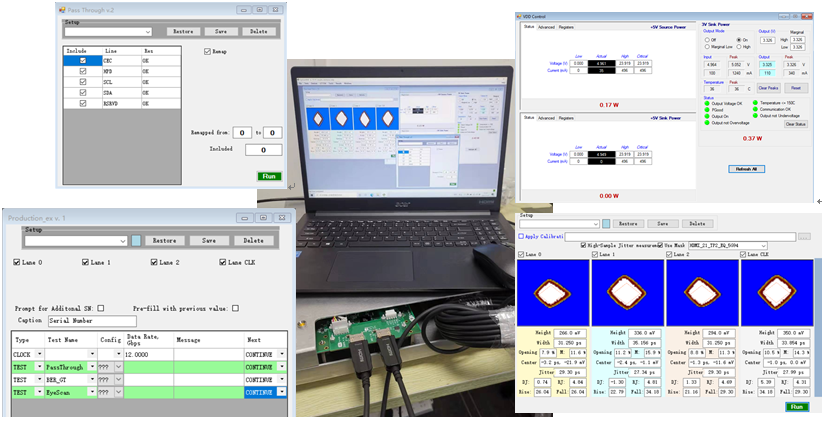Switch to Advanced tab in source power panel
This screenshot has height=422, width=822.
(x=546, y=27)
